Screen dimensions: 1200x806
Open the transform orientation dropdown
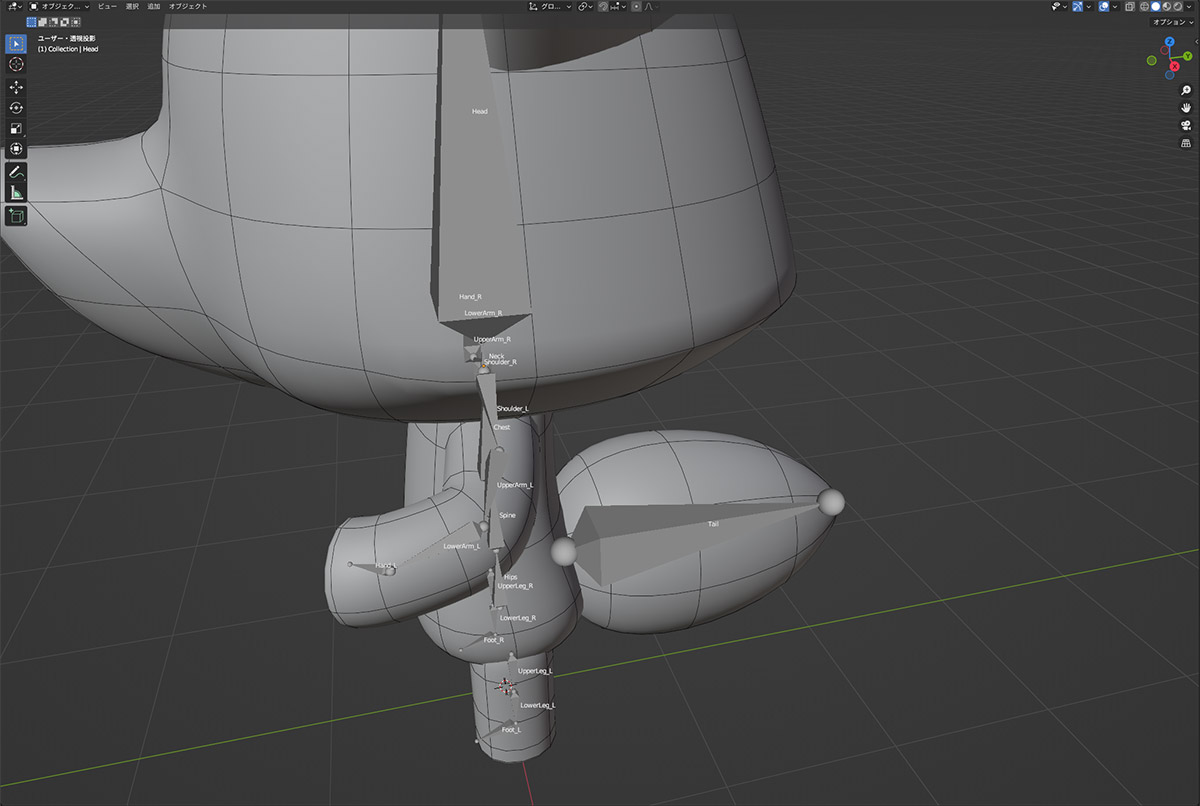(549, 6)
